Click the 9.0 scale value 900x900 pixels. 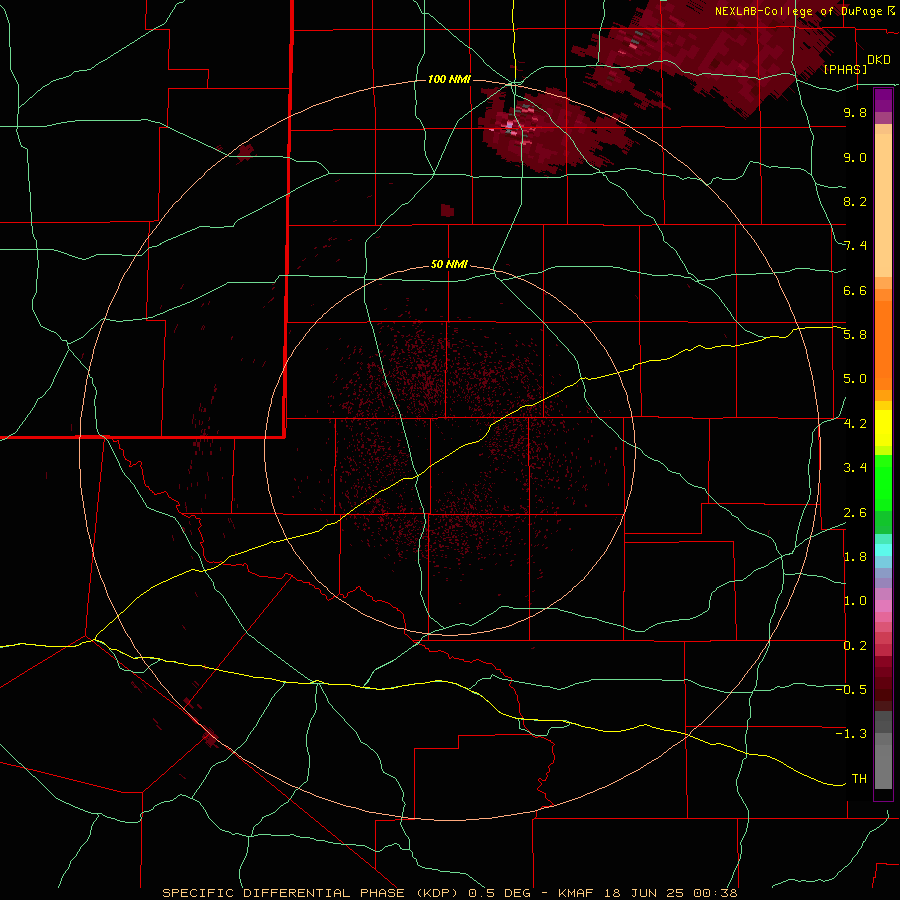point(855,157)
